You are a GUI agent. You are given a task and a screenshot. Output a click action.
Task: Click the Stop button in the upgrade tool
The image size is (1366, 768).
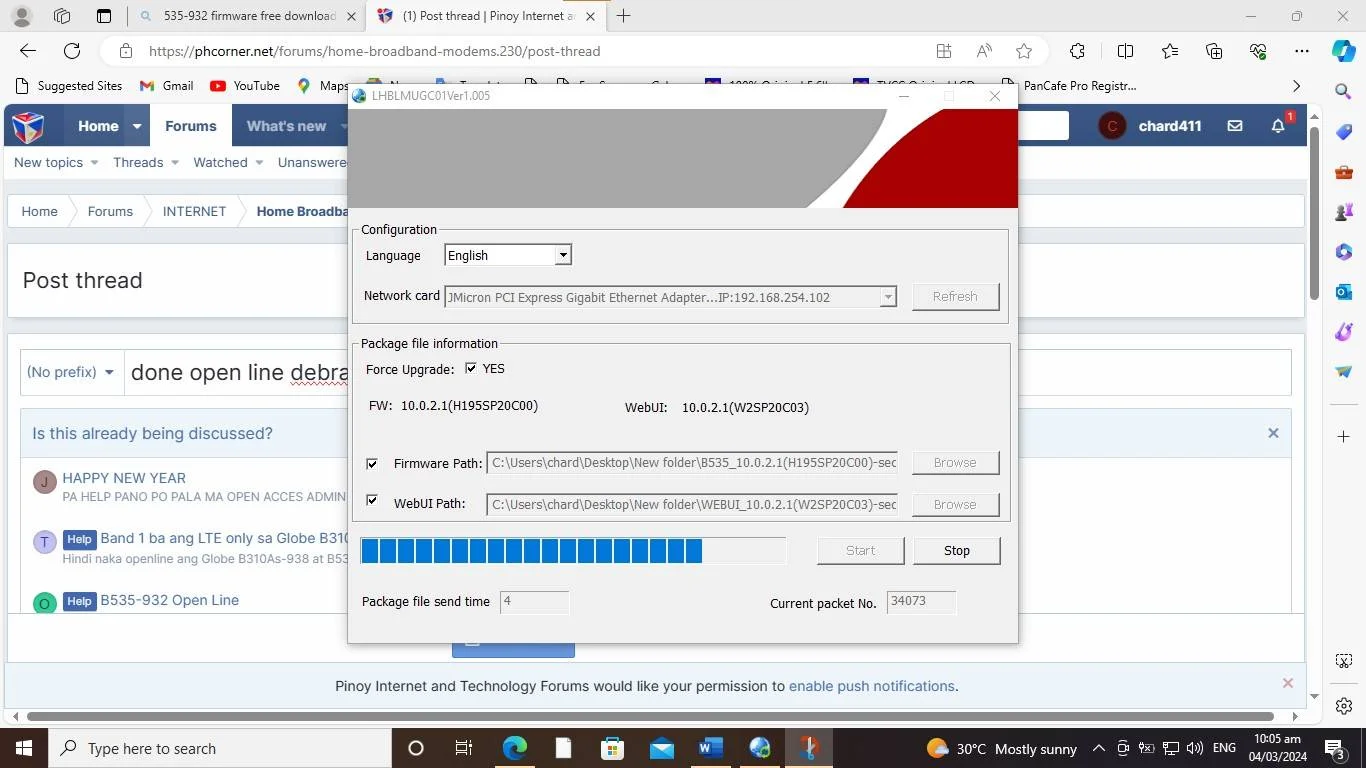957,551
